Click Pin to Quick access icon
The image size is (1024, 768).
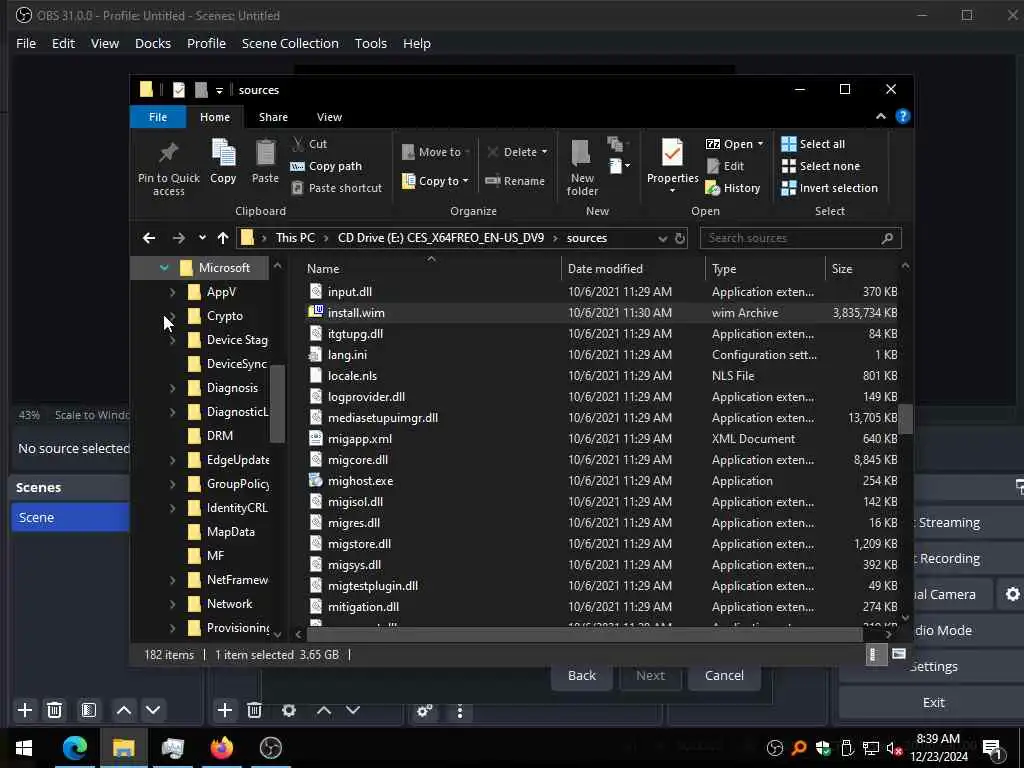click(168, 153)
